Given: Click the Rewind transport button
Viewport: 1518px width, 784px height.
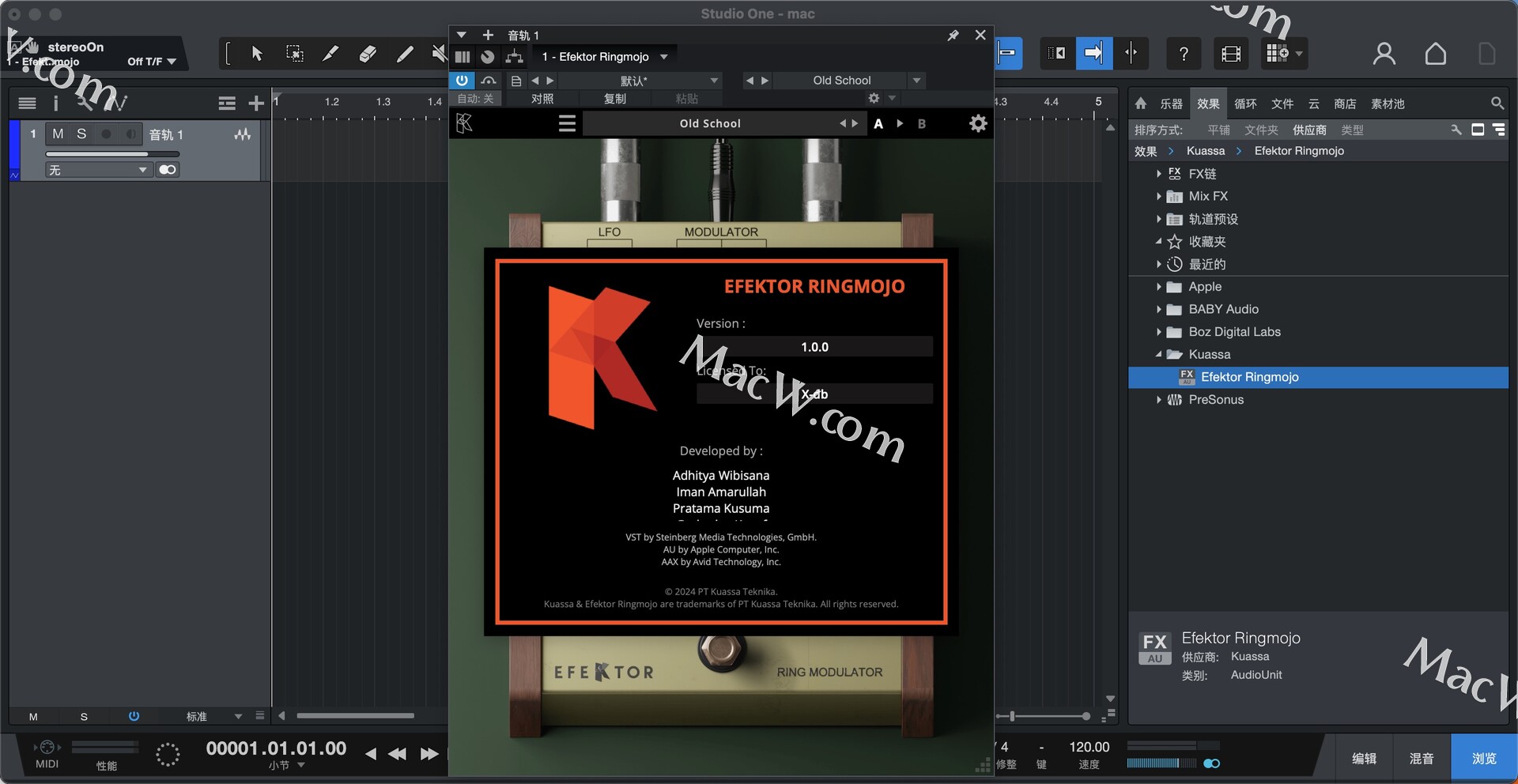Looking at the screenshot, I should 397,754.
